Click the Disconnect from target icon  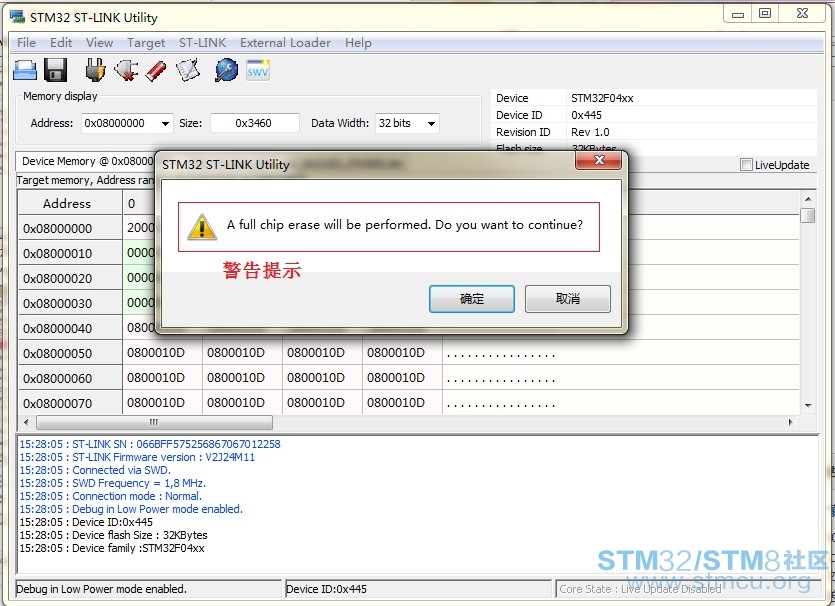pos(127,70)
